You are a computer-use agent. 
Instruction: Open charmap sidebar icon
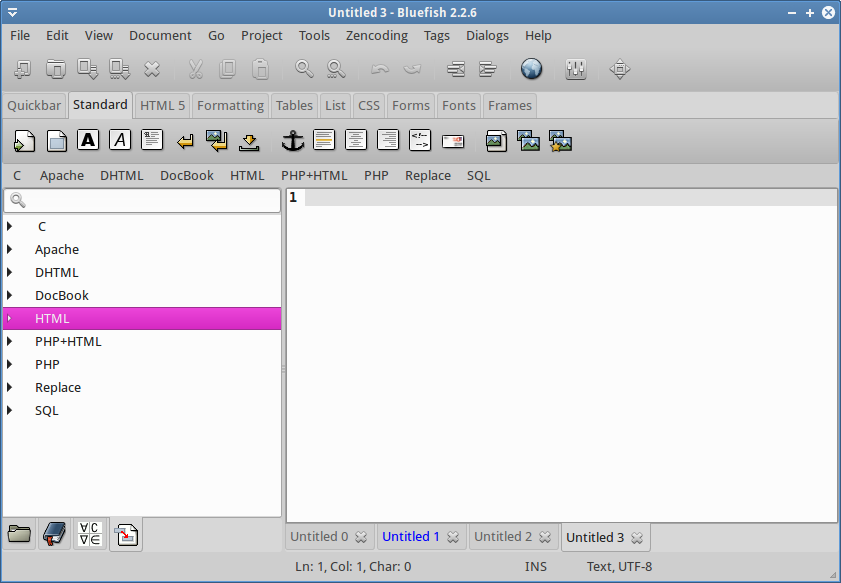(90, 534)
